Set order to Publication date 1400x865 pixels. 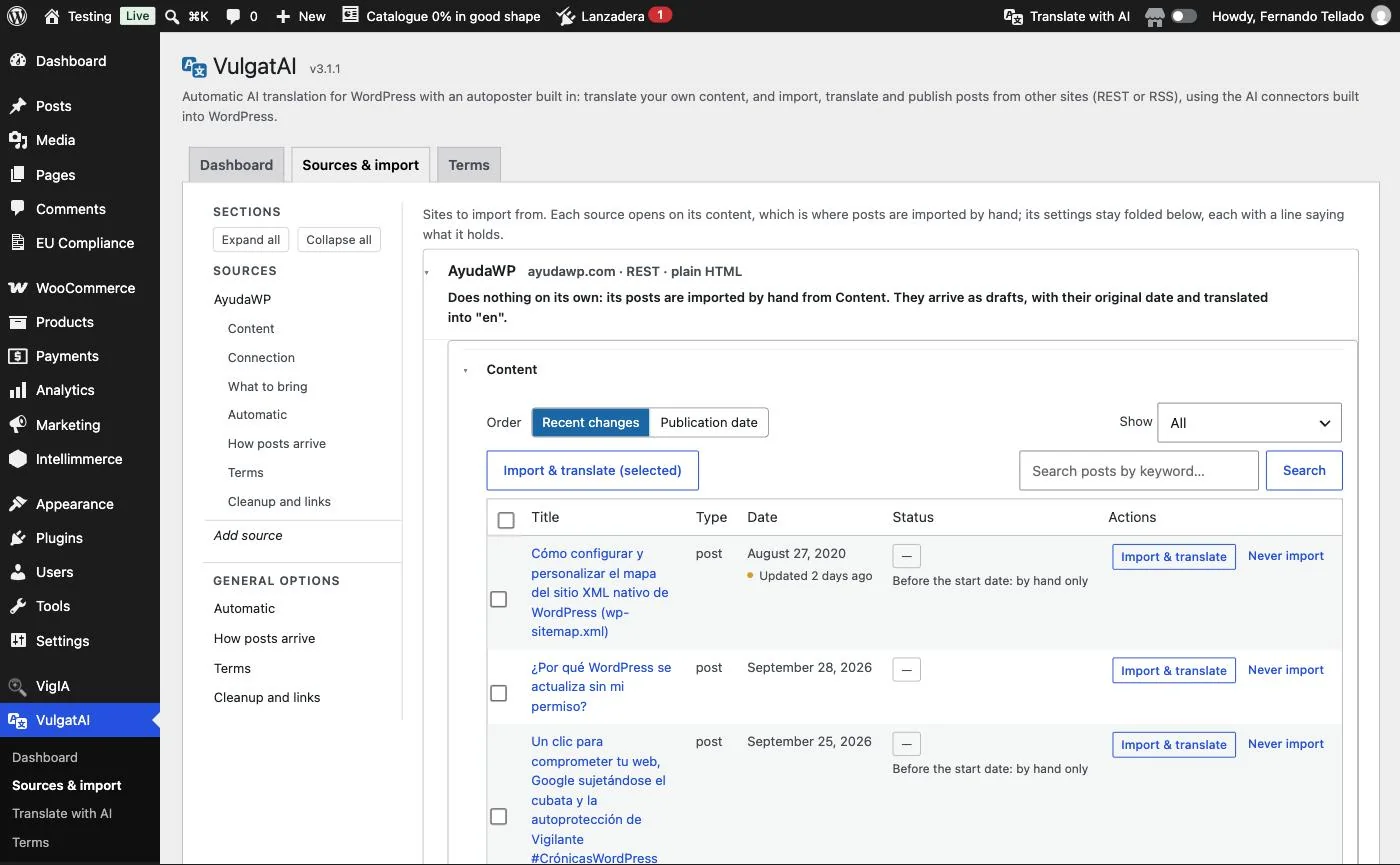click(x=709, y=422)
